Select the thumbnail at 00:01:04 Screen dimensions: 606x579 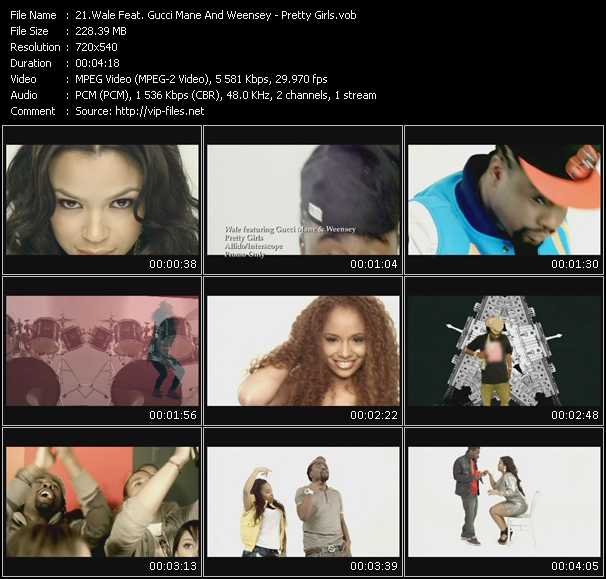click(303, 199)
